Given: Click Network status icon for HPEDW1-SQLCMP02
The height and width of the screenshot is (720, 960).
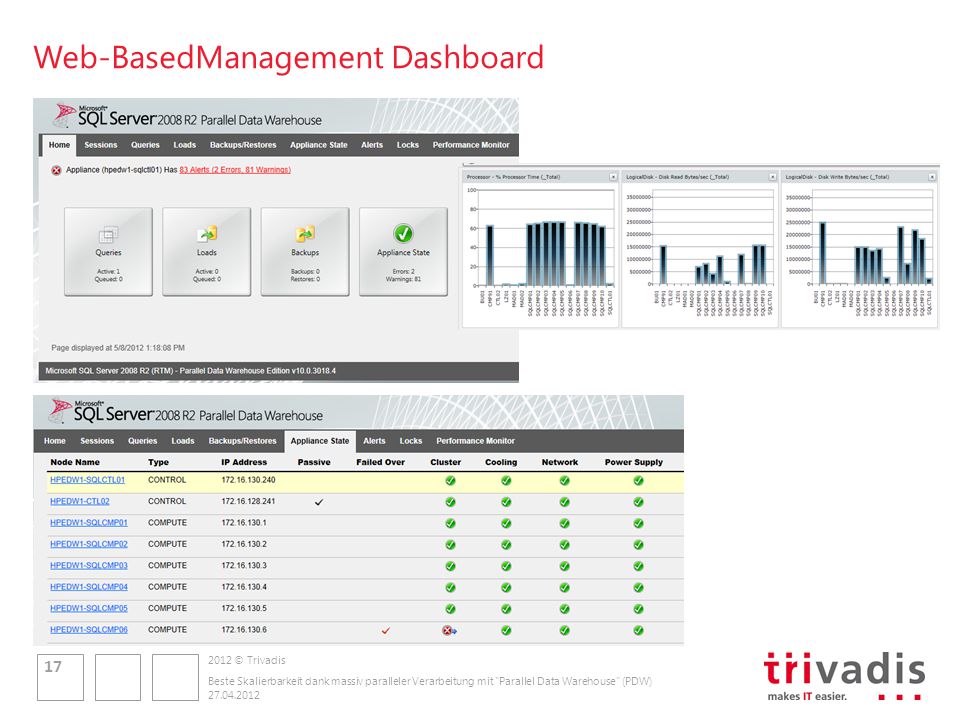Looking at the screenshot, I should (564, 545).
